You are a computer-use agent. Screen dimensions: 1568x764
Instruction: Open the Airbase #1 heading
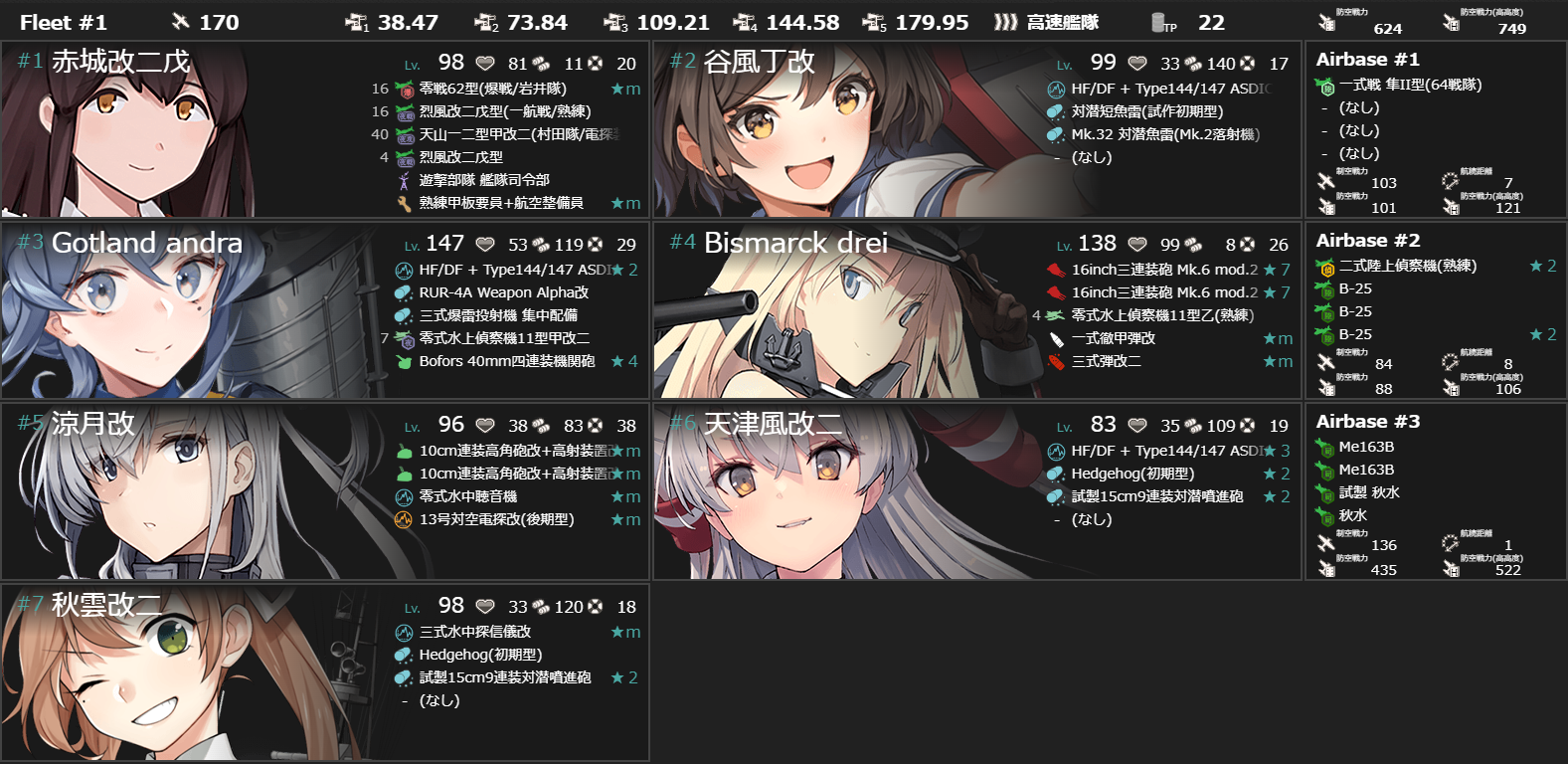tap(1368, 60)
